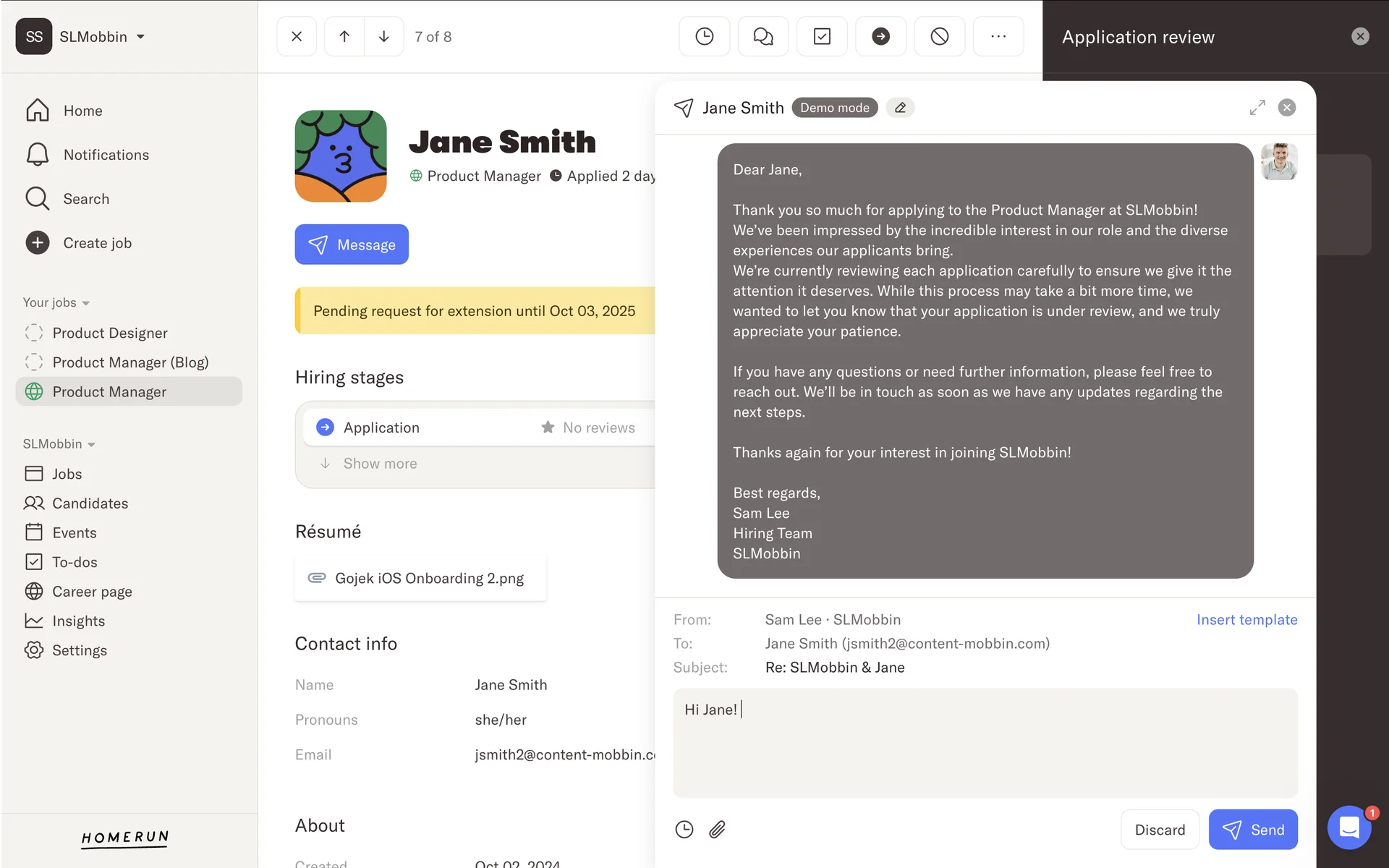Click the to-do checkbox icon in toolbar
This screenshot has height=868, width=1389.
tap(822, 36)
